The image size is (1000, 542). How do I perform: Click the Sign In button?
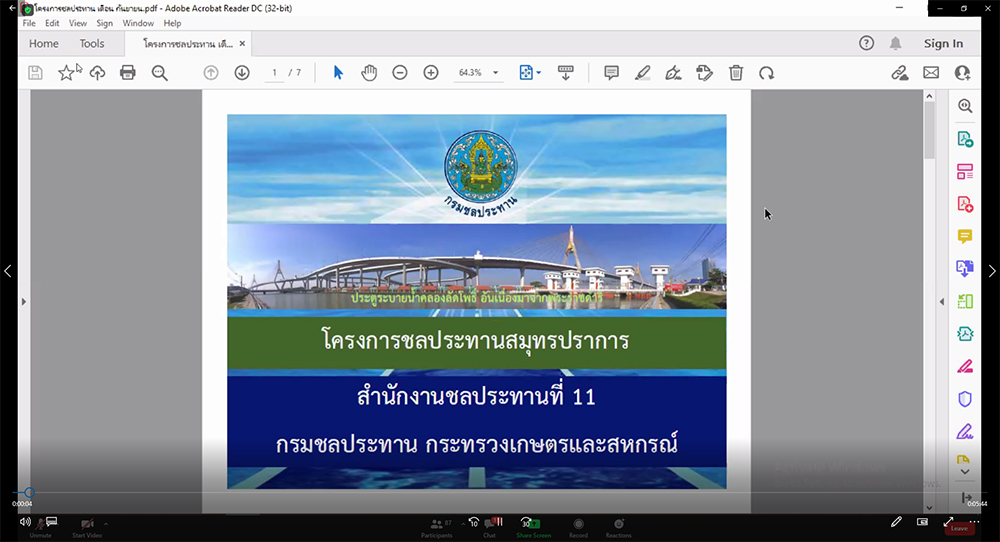(943, 43)
